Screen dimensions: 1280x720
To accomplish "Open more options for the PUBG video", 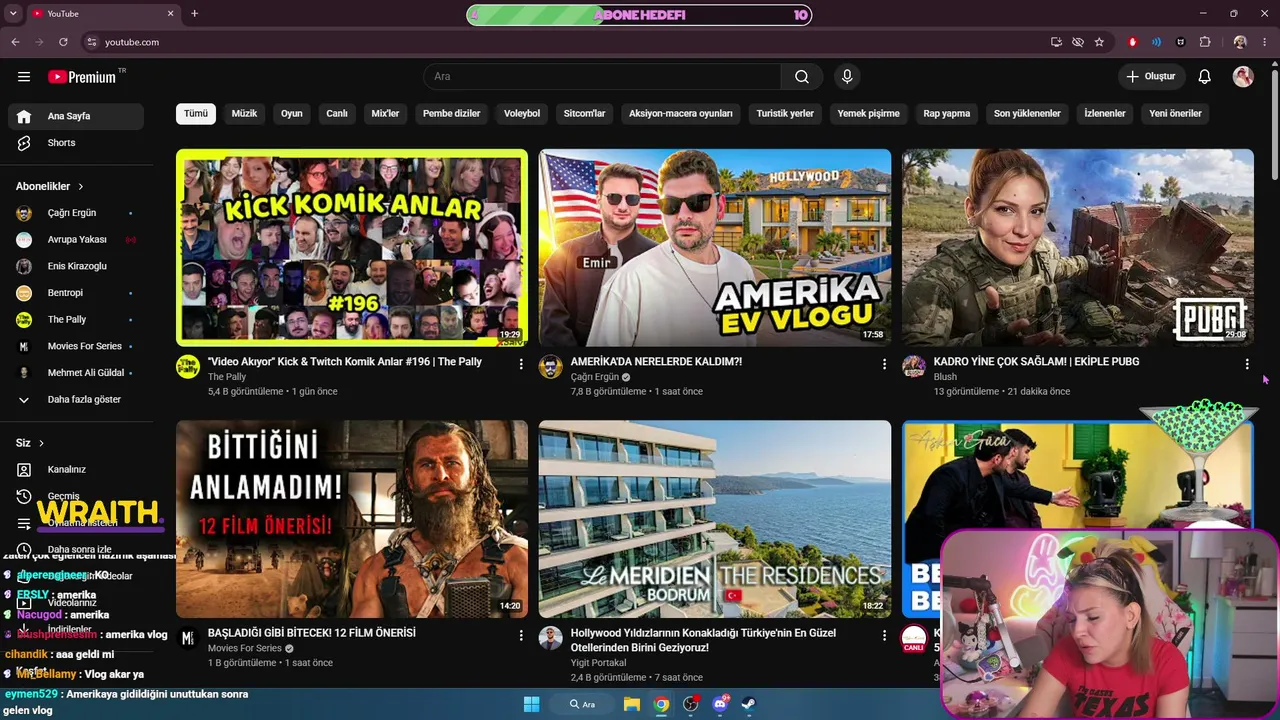I will pos(1247,364).
